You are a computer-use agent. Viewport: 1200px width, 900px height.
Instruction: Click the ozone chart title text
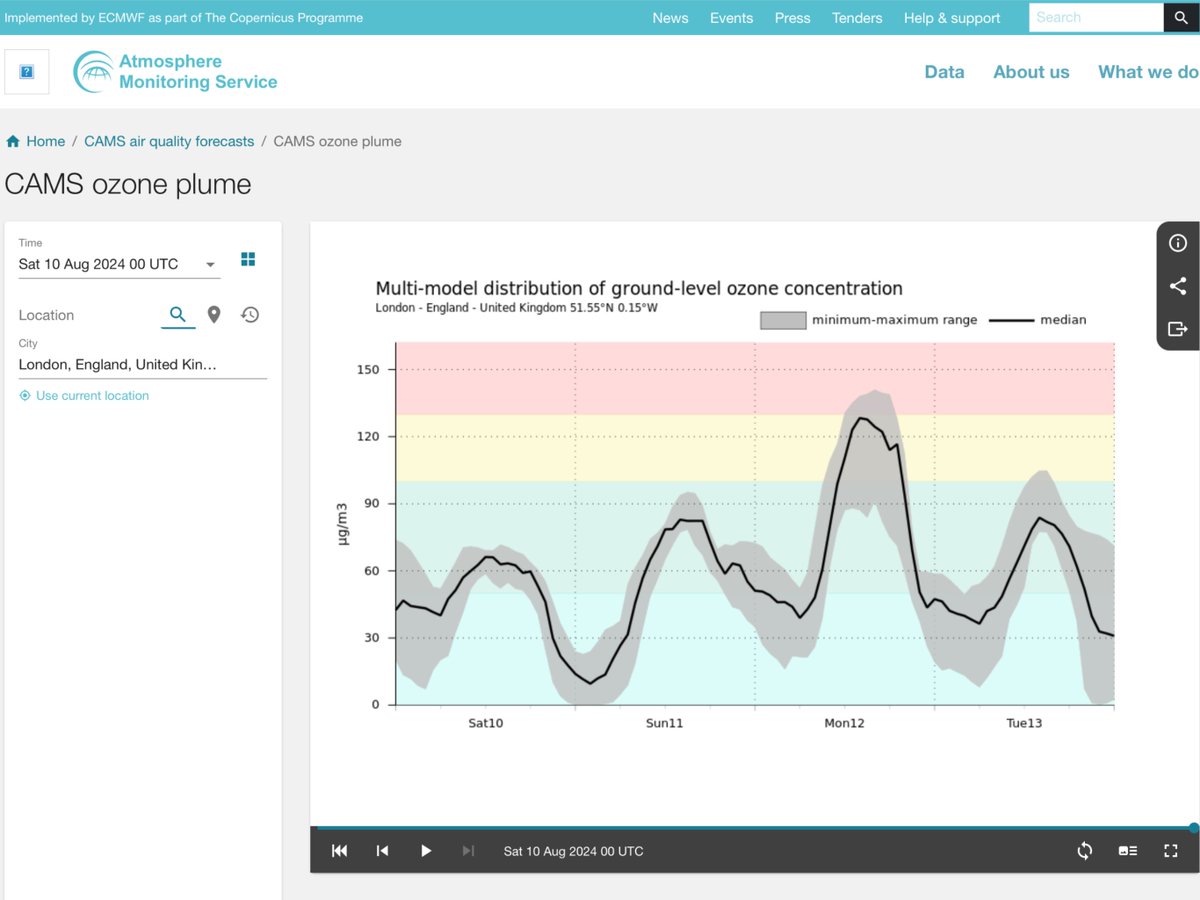[639, 288]
